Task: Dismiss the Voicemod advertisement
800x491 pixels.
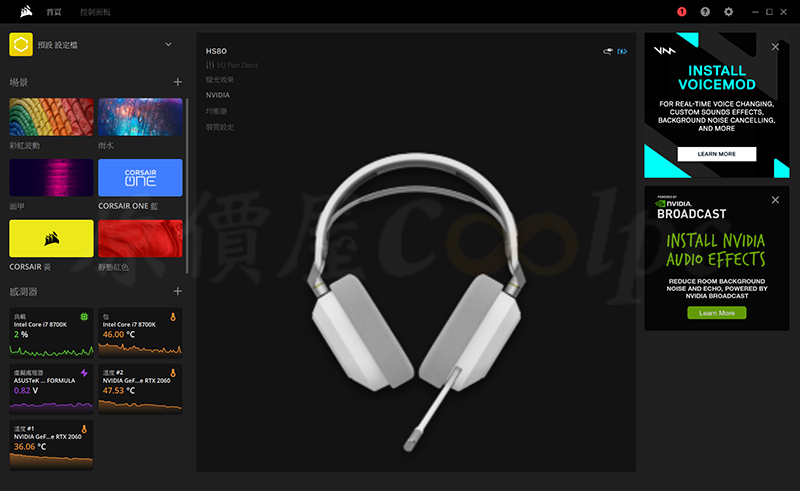Action: [x=775, y=47]
